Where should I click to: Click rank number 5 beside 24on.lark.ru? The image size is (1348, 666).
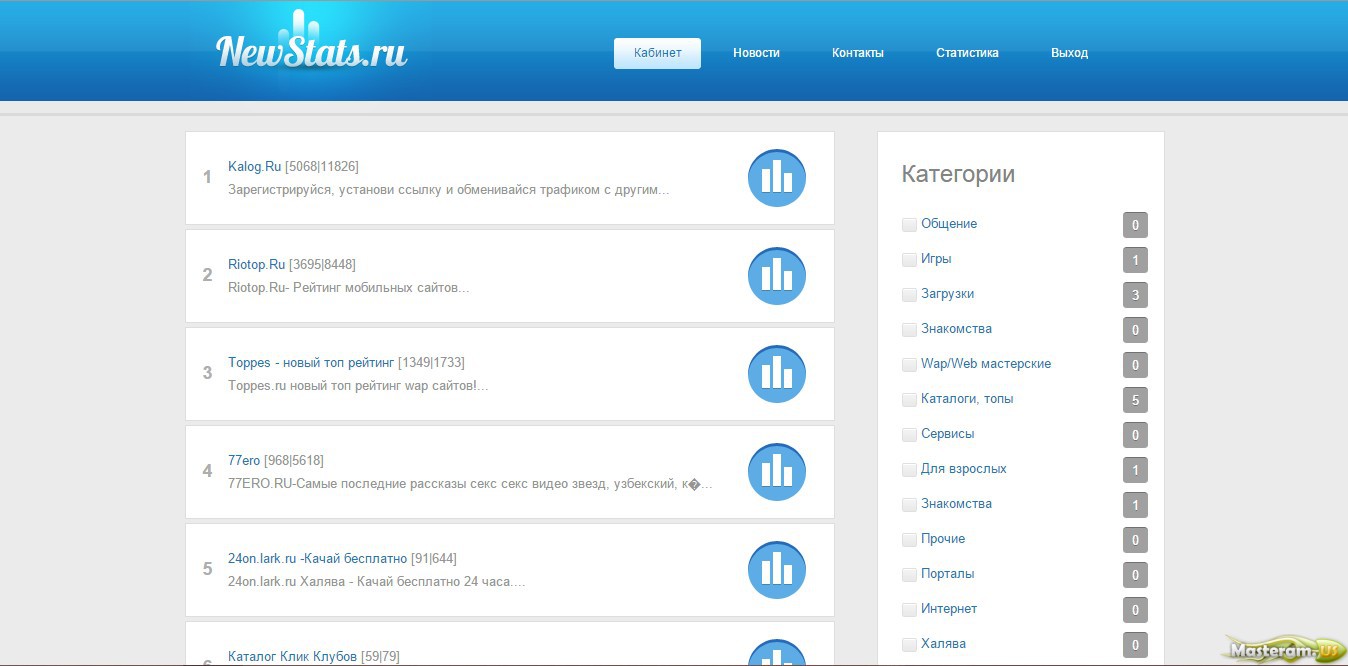coord(207,570)
